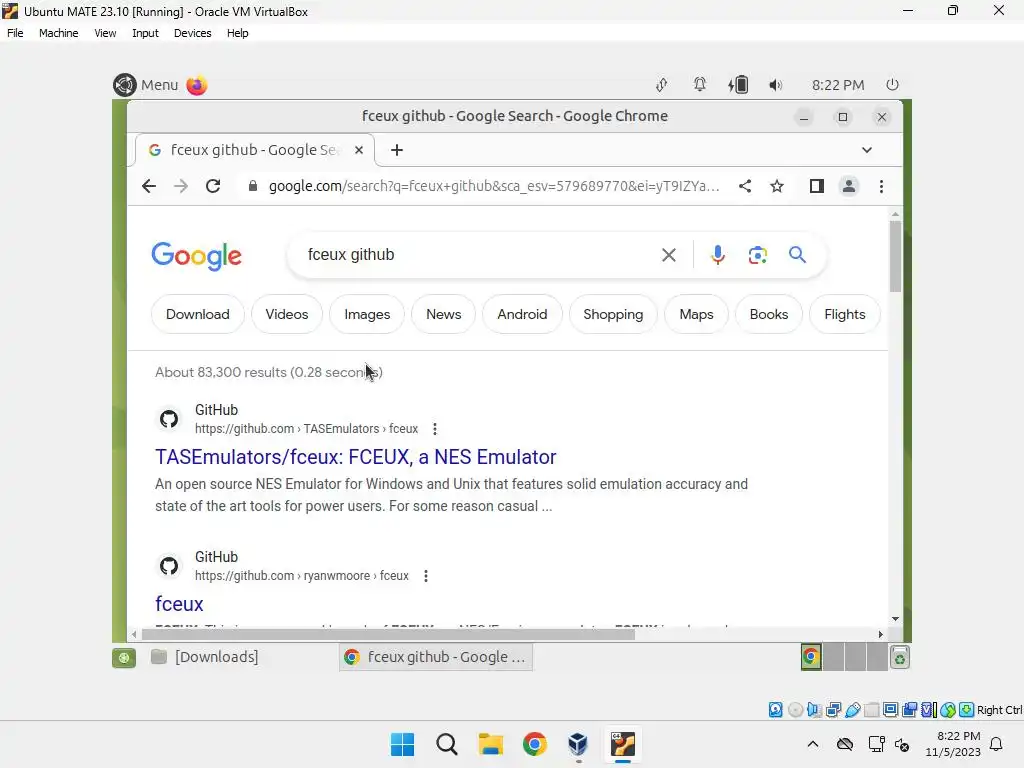This screenshot has height=768, width=1024.
Task: Open VirtualBox audio indicator
Action: (x=814, y=710)
